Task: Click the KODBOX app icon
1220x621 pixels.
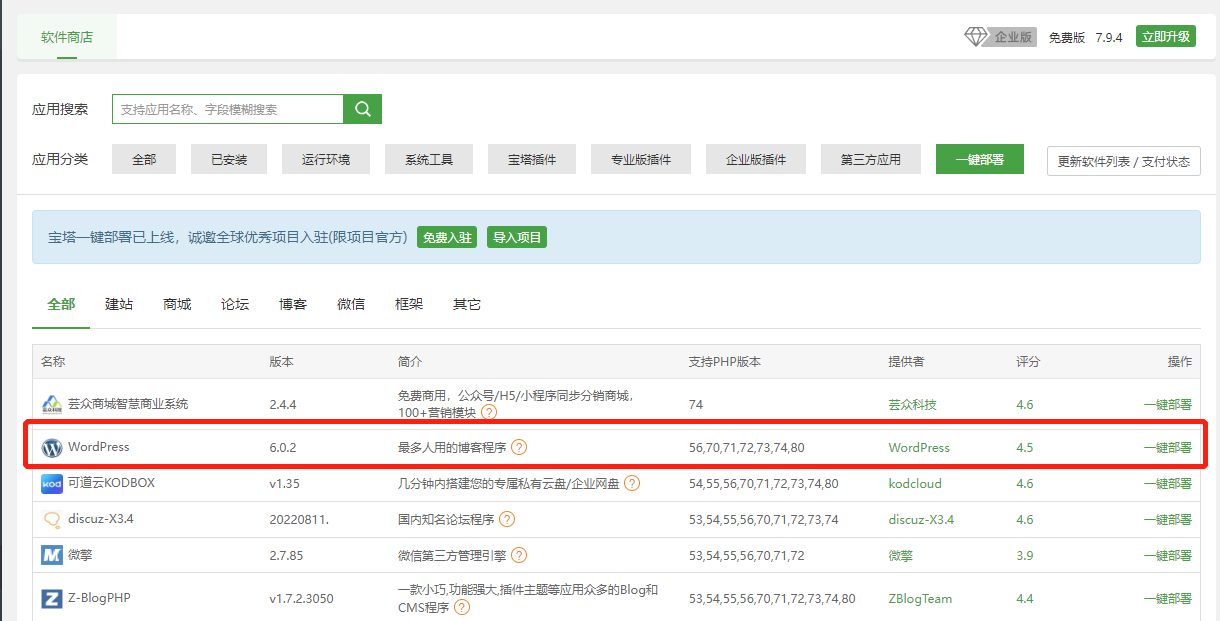Action: [52, 484]
